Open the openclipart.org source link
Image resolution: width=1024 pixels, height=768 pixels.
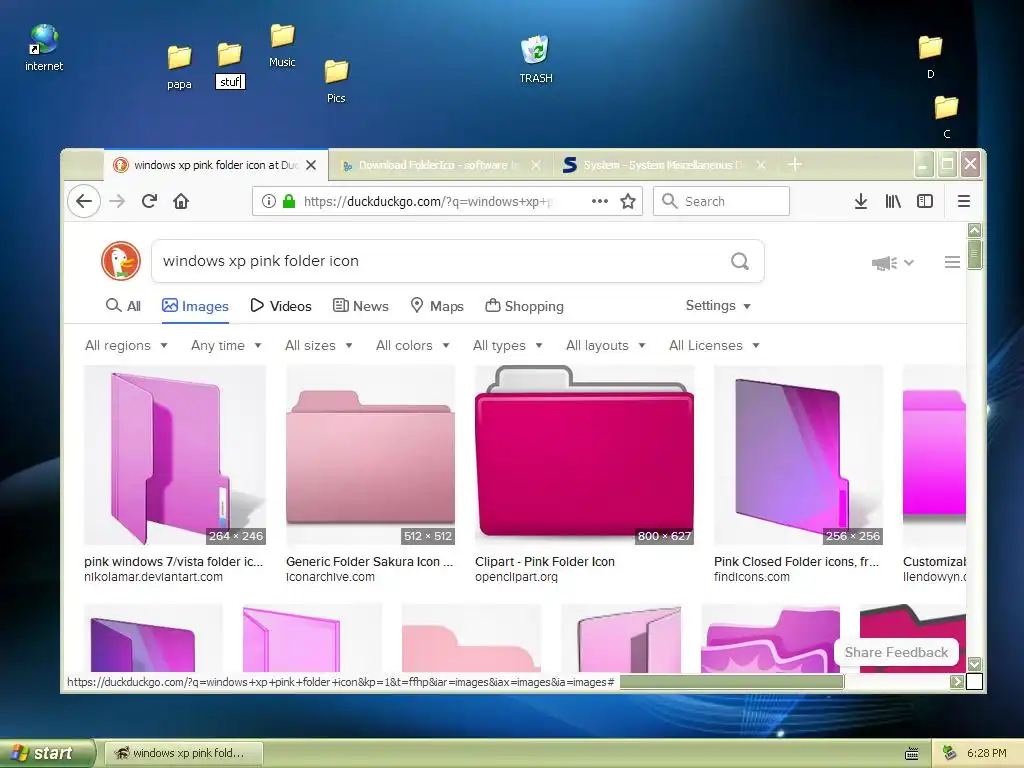517,577
